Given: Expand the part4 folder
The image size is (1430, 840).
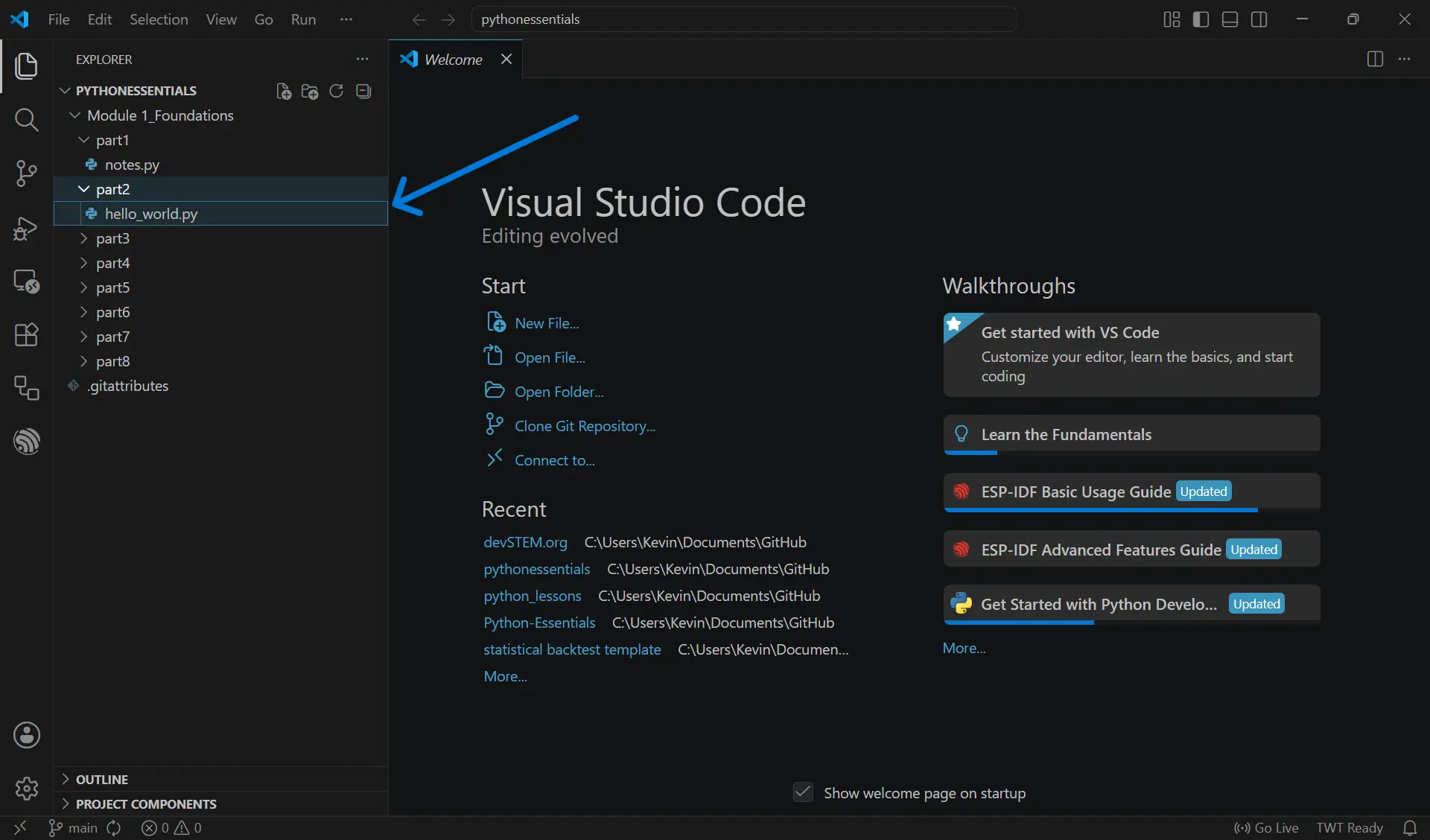Looking at the screenshot, I should pyautogui.click(x=220, y=263).
